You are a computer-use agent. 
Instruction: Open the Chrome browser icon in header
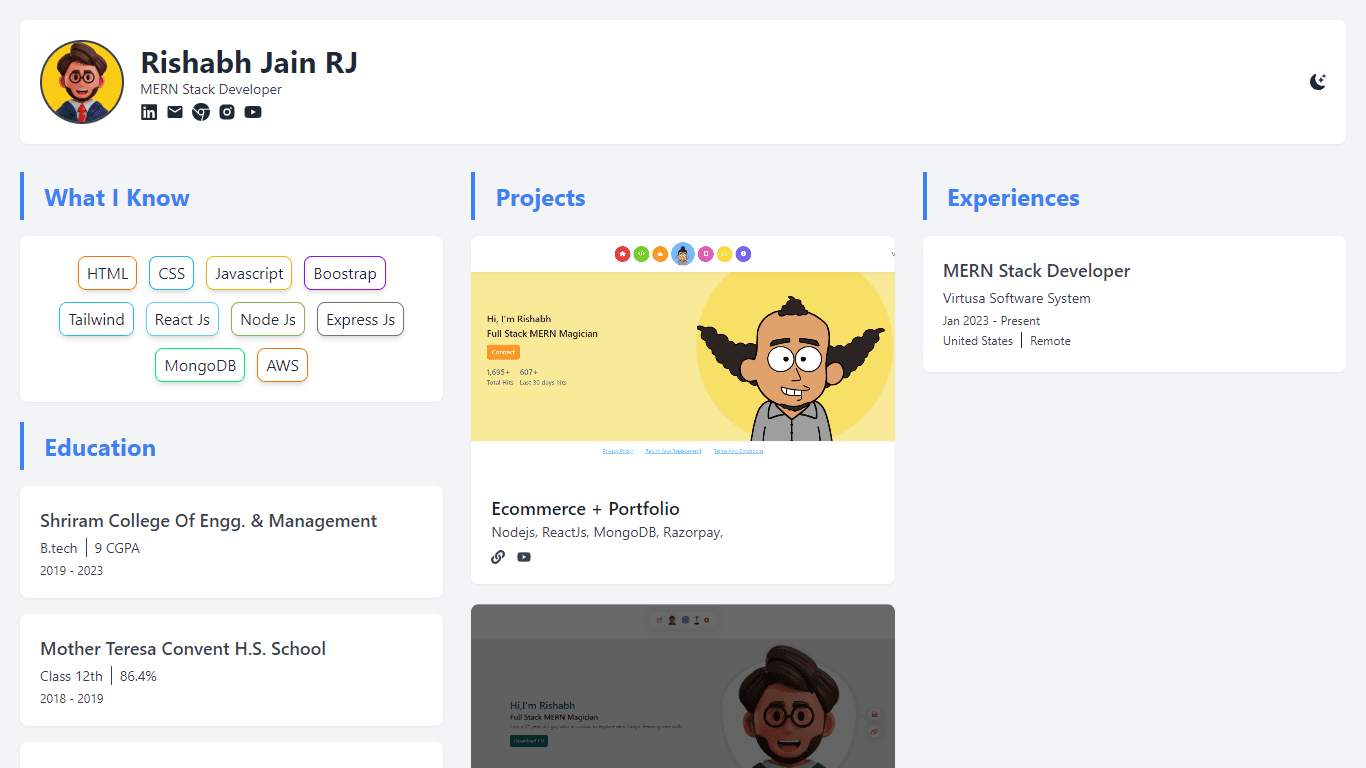pos(200,112)
